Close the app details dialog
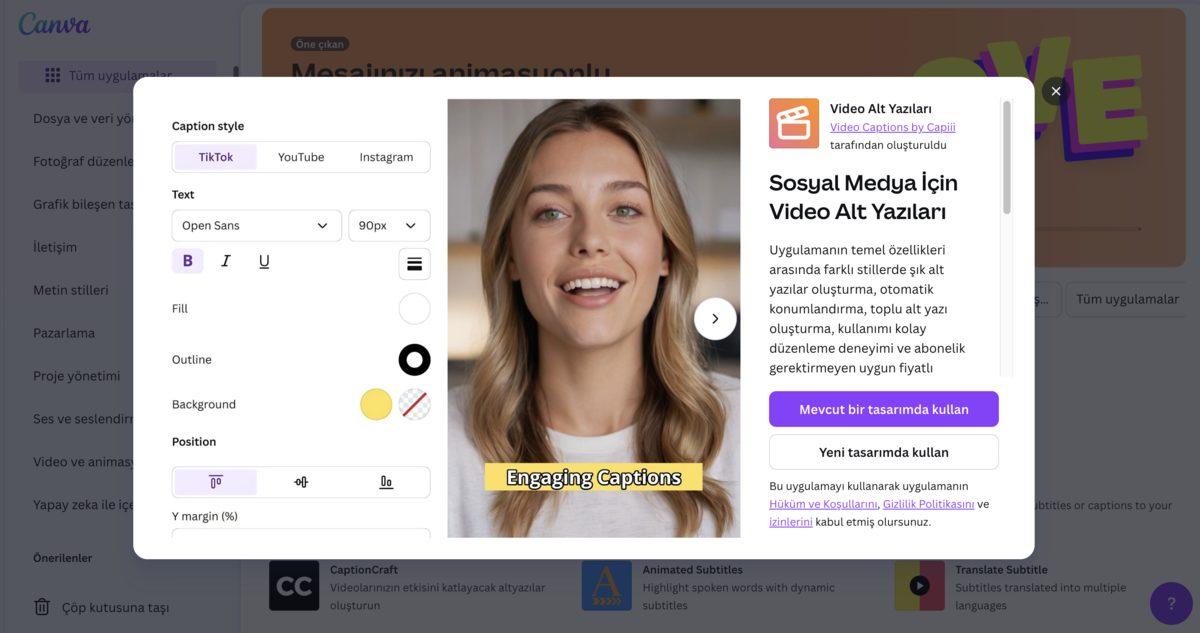The width and height of the screenshot is (1200, 633). (1055, 92)
